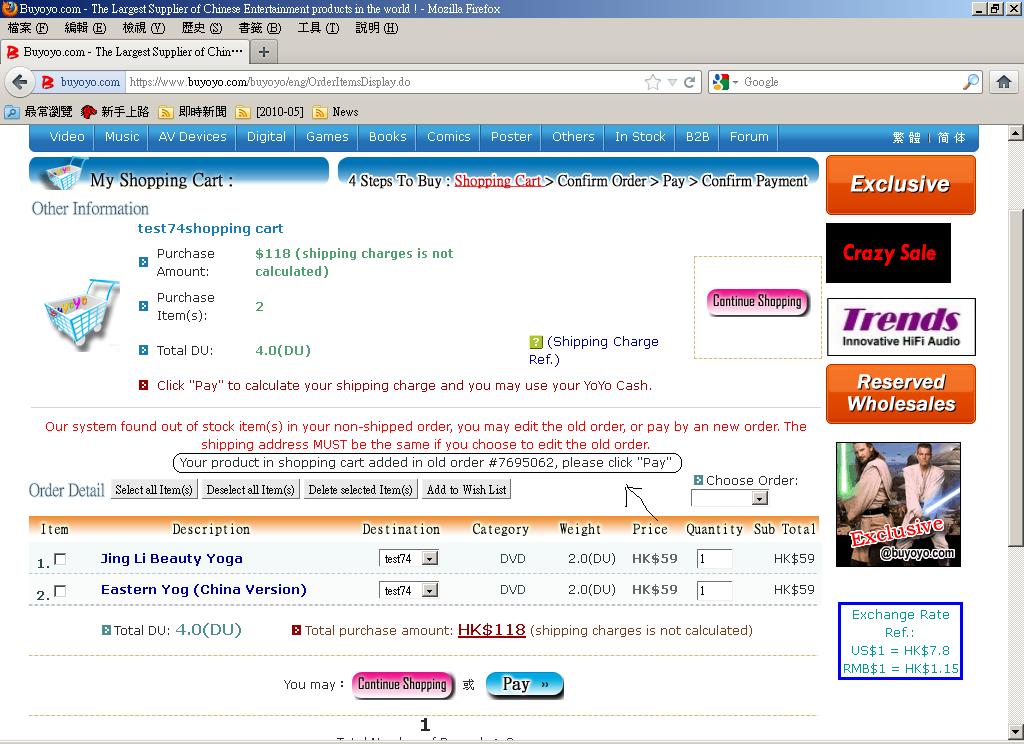Click the blue Pay button
This screenshot has width=1024, height=744.
[524, 685]
